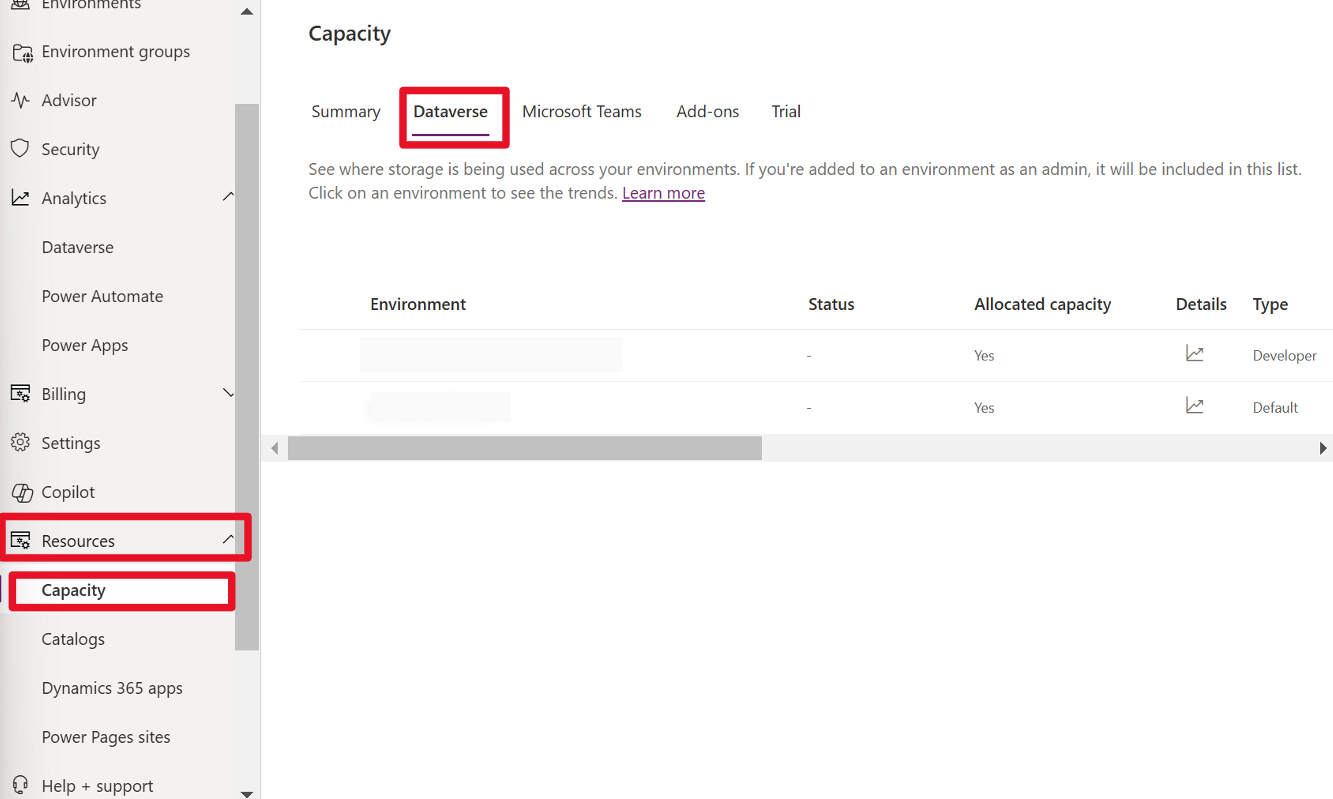Click the Environment groups icon
This screenshot has height=799, width=1333.
click(21, 52)
